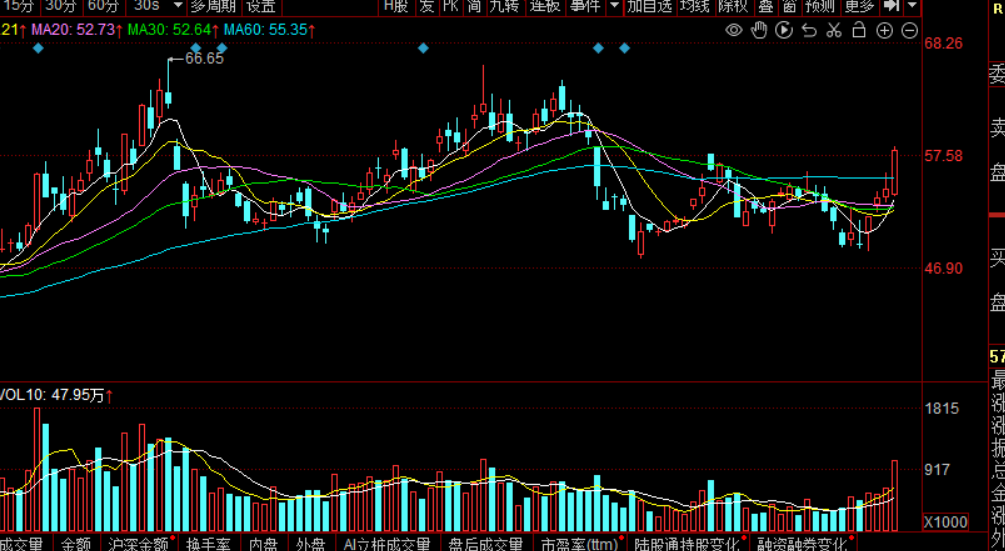Screen dimensions: 1005x551
Task: Click the circular replay play icon
Action: click(x=784, y=30)
